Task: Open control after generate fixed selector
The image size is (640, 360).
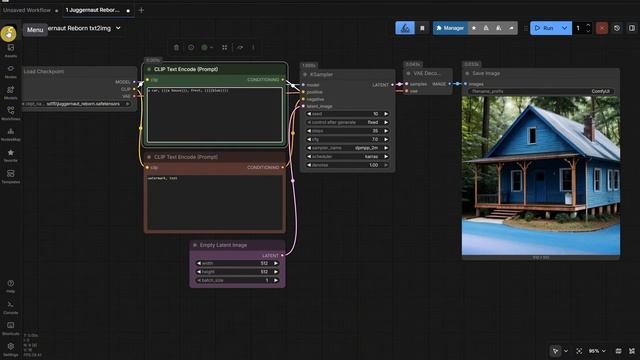Action: [347, 122]
